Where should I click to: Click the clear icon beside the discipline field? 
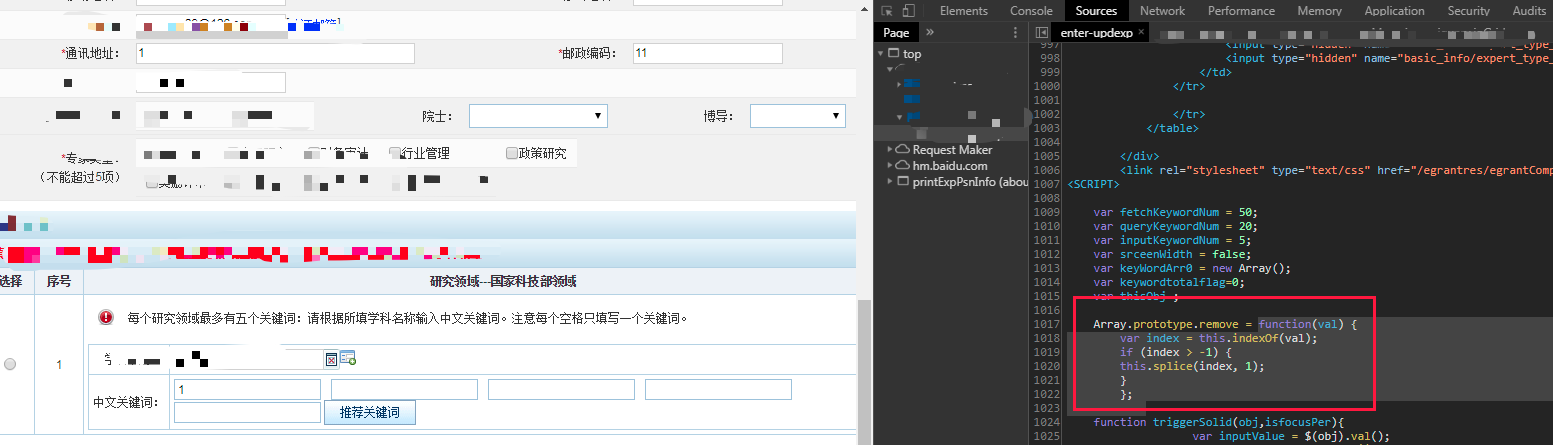pos(331,359)
